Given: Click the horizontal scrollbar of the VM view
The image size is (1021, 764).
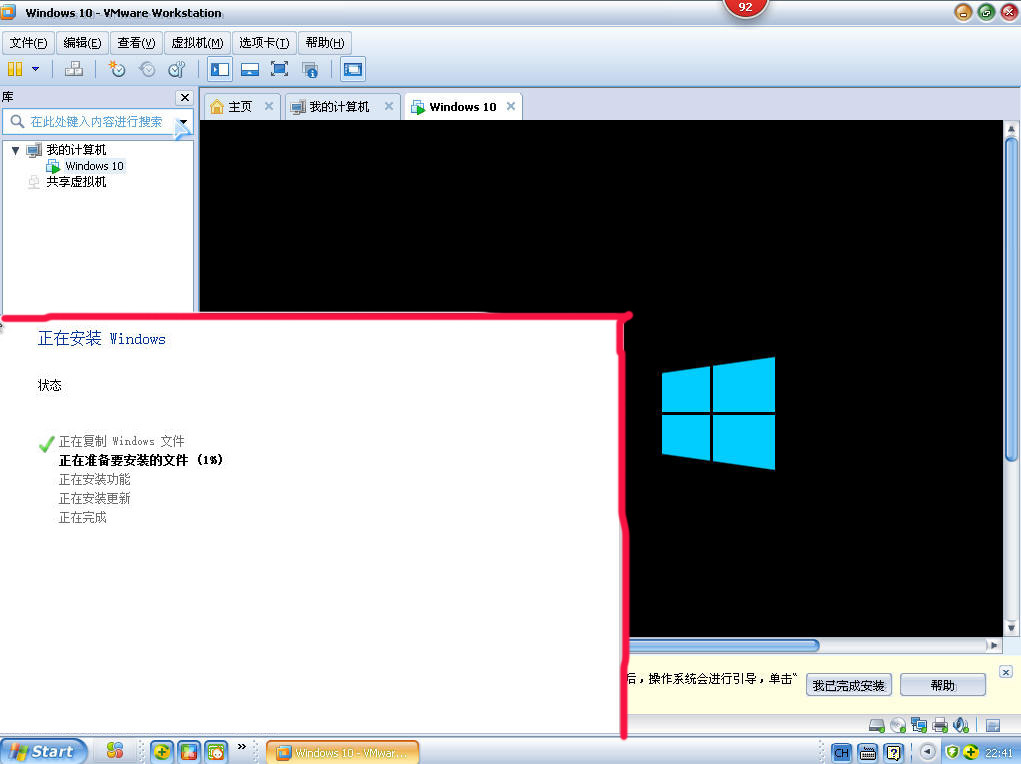Looking at the screenshot, I should coord(723,645).
